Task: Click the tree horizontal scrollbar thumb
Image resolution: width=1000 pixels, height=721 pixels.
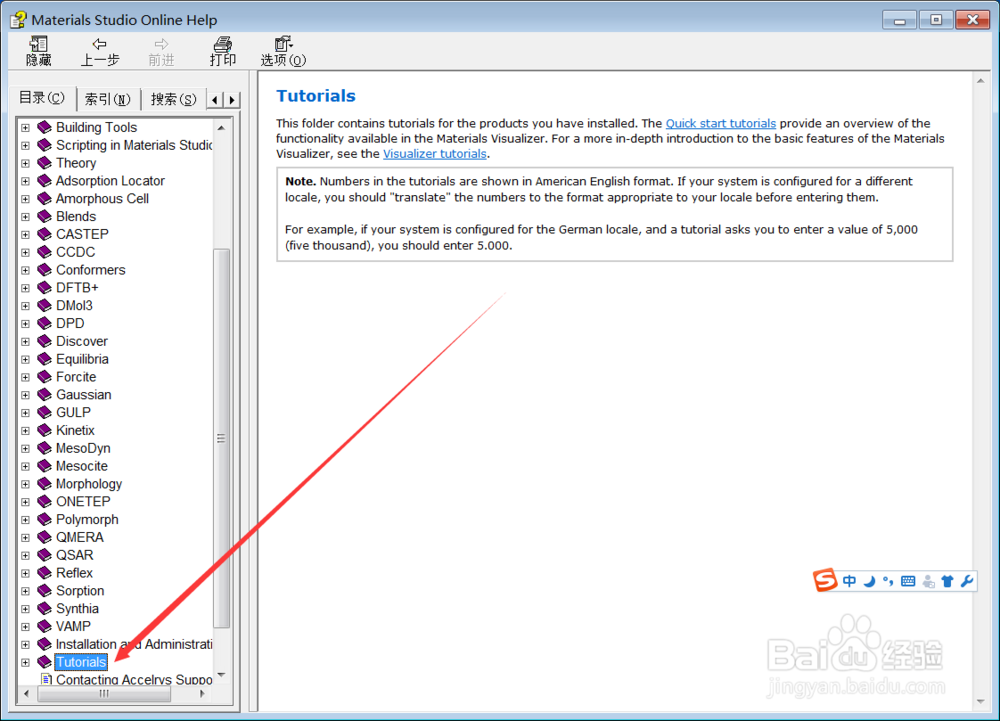Action: [x=104, y=694]
